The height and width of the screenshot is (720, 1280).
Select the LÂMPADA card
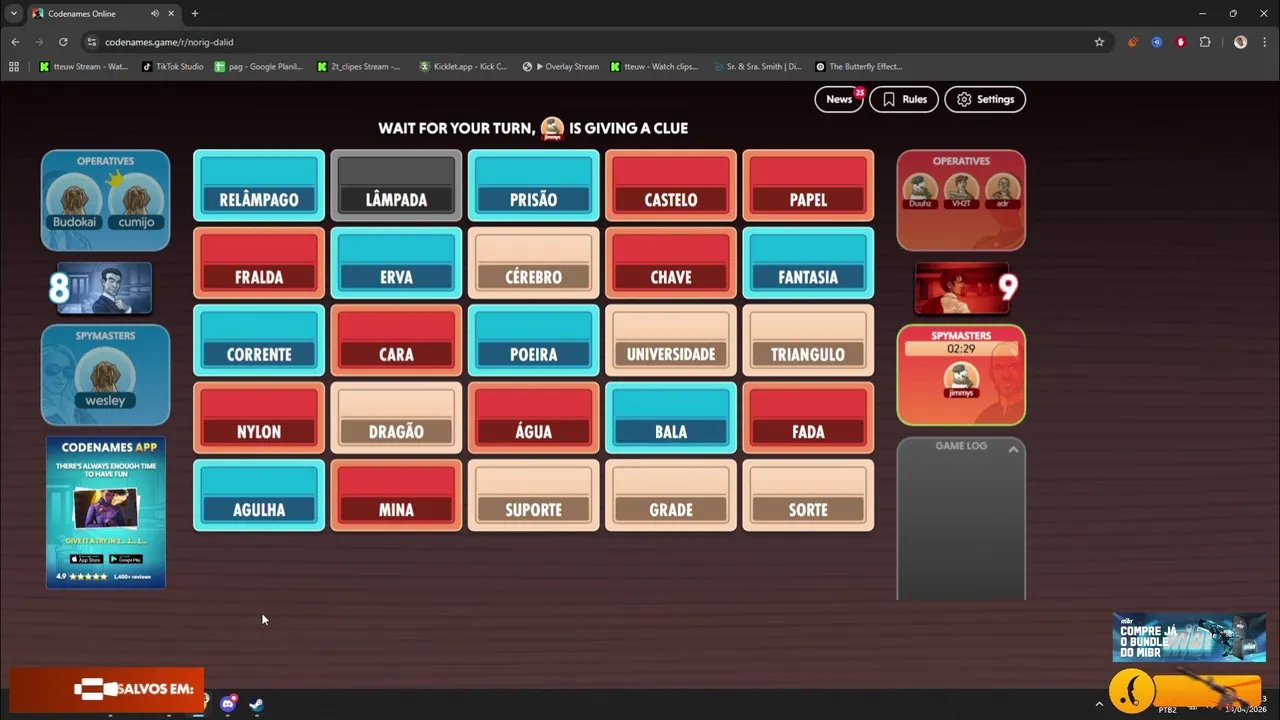(396, 185)
